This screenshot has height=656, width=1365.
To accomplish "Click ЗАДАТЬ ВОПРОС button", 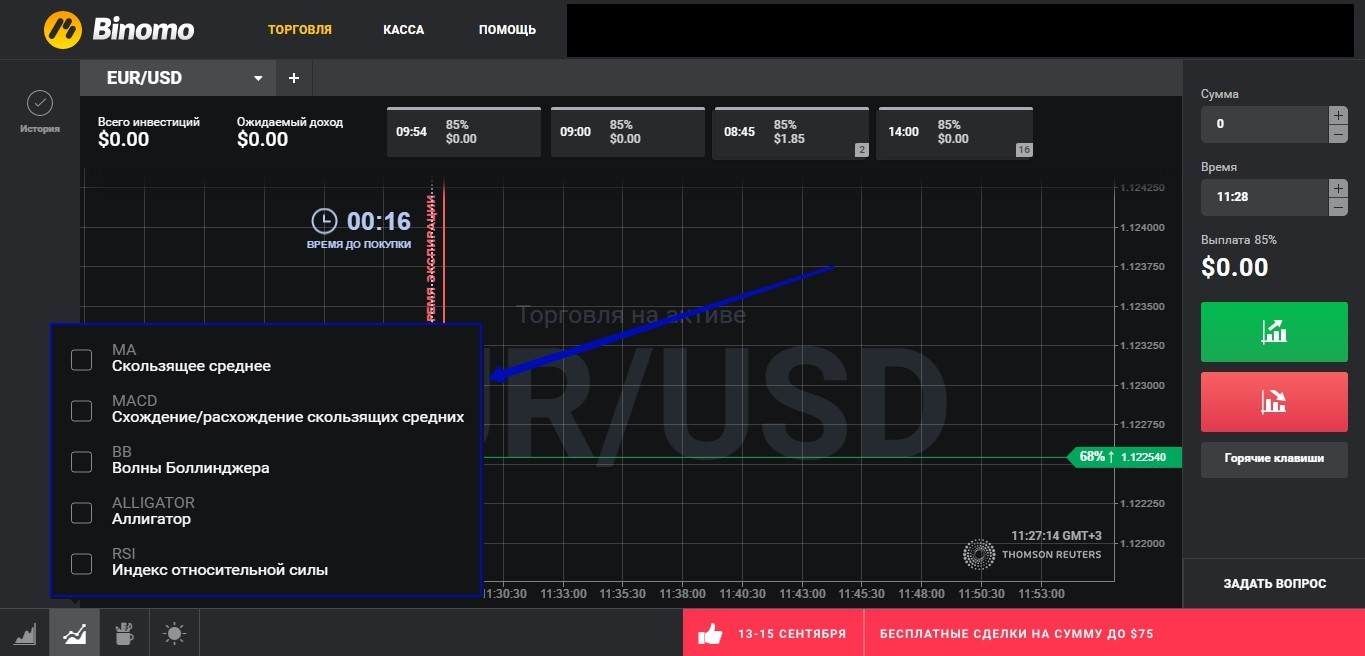I will [x=1274, y=583].
